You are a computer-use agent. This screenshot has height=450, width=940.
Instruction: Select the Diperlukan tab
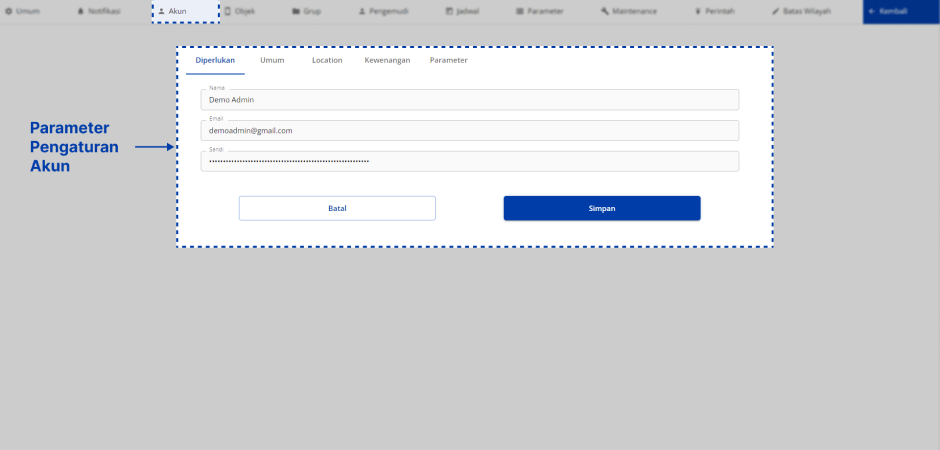(215, 60)
